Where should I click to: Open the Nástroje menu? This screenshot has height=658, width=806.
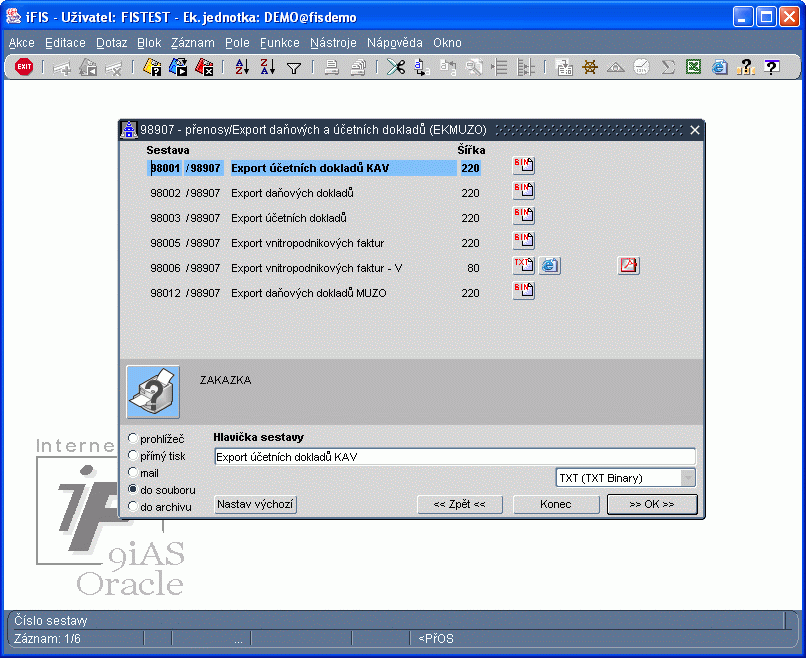tap(333, 43)
